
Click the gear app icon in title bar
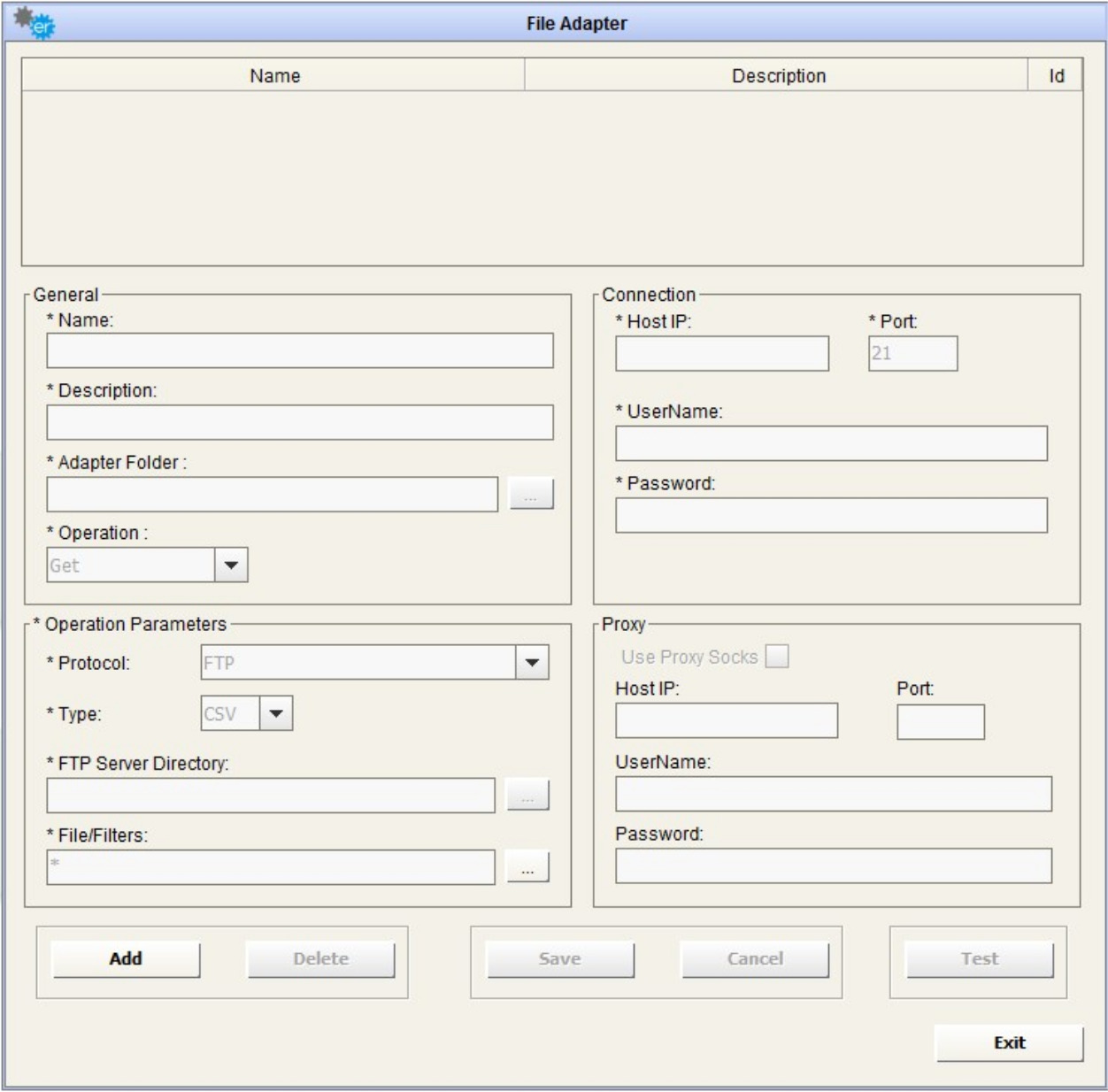click(x=35, y=23)
